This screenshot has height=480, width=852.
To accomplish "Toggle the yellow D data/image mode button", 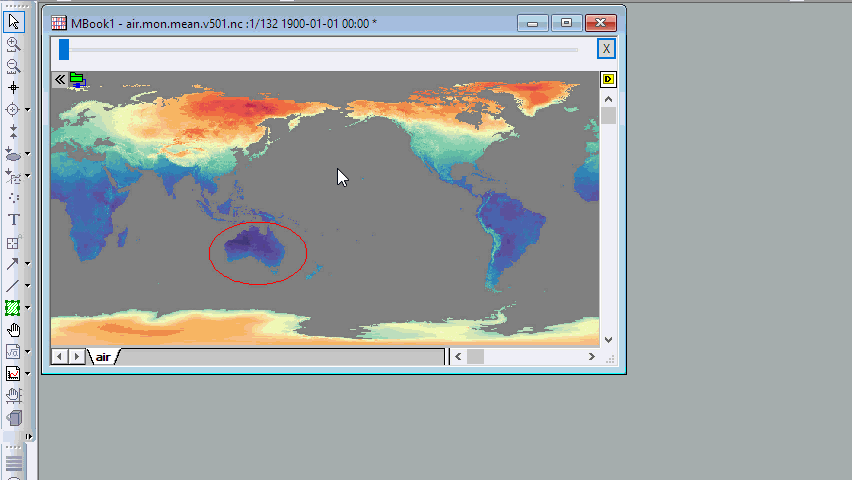I will 608,79.
